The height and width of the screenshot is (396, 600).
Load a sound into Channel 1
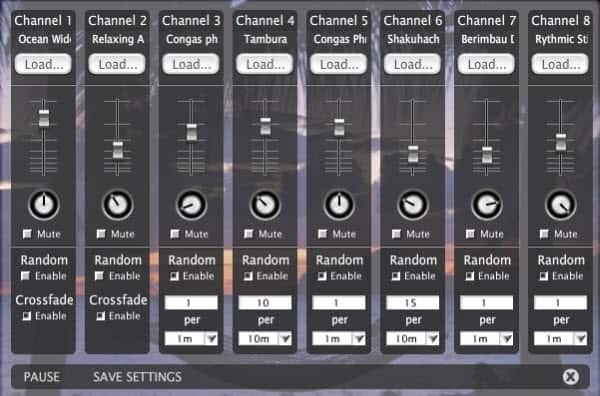pos(43,64)
